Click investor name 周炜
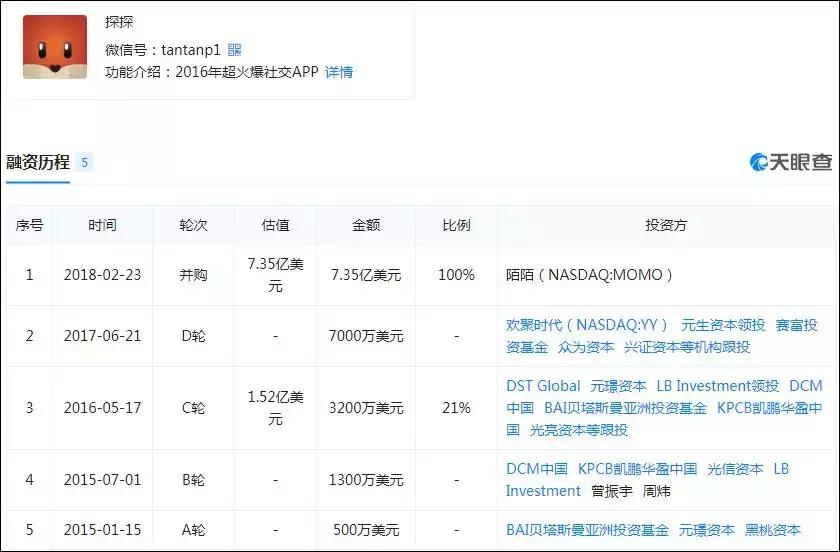840x552 pixels. [x=657, y=491]
